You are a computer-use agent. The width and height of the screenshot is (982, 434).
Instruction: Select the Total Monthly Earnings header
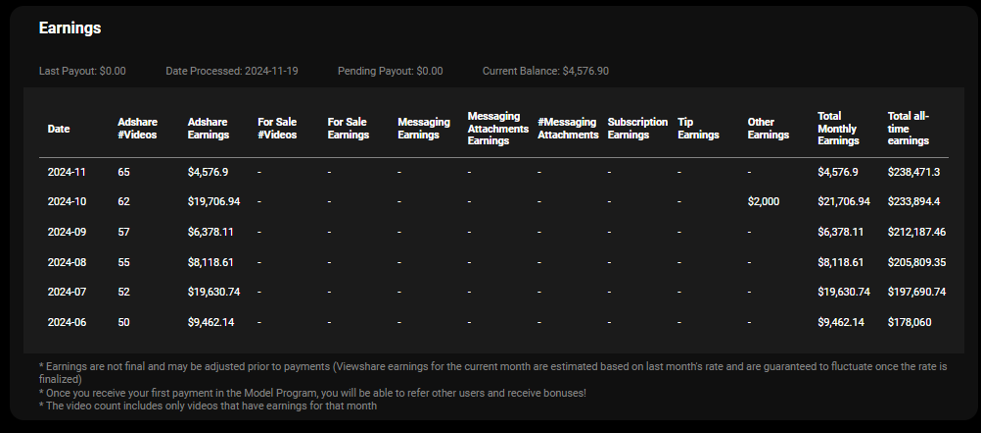pyautogui.click(x=838, y=129)
